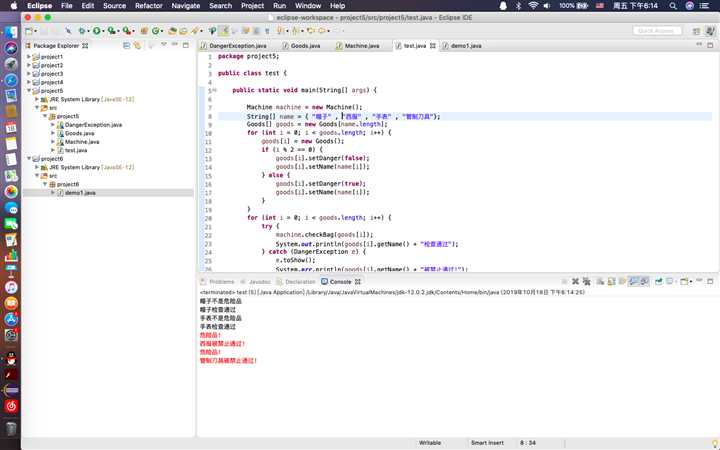The height and width of the screenshot is (450, 720).
Task: Click the Open Perspective icon
Action: pos(697,31)
